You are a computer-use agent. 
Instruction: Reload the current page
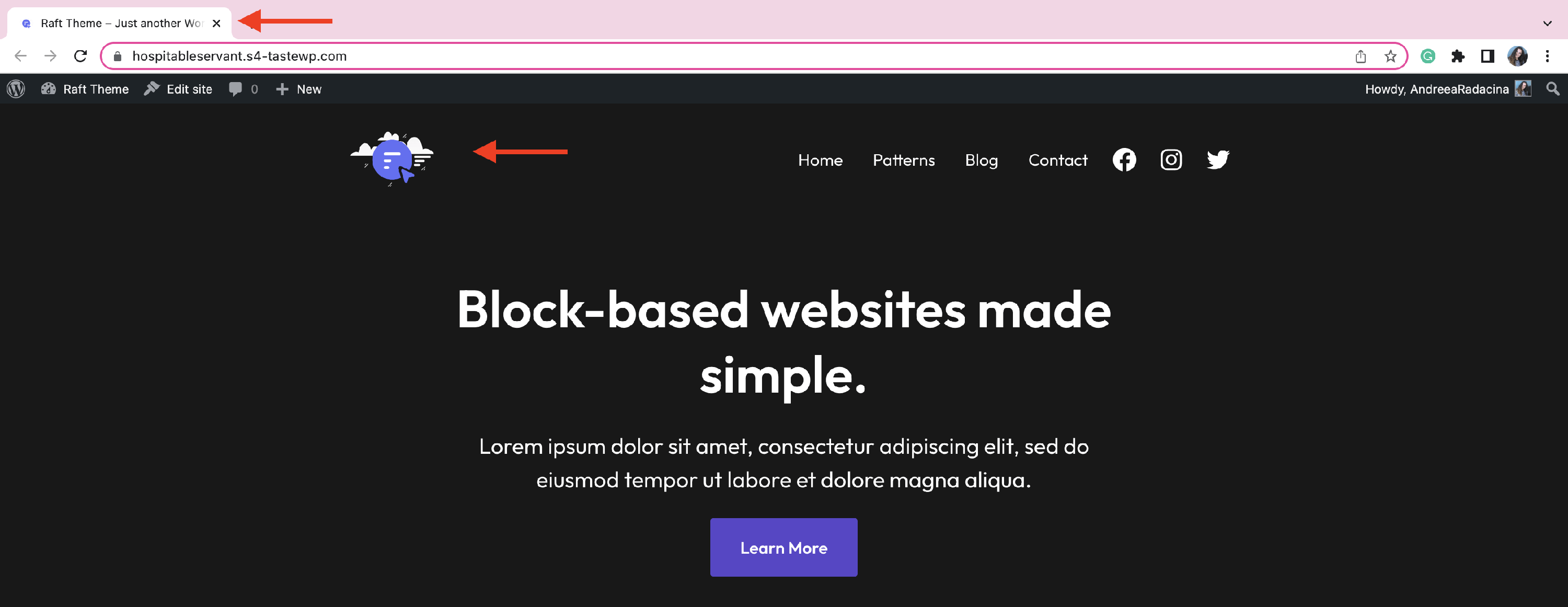pyautogui.click(x=80, y=56)
